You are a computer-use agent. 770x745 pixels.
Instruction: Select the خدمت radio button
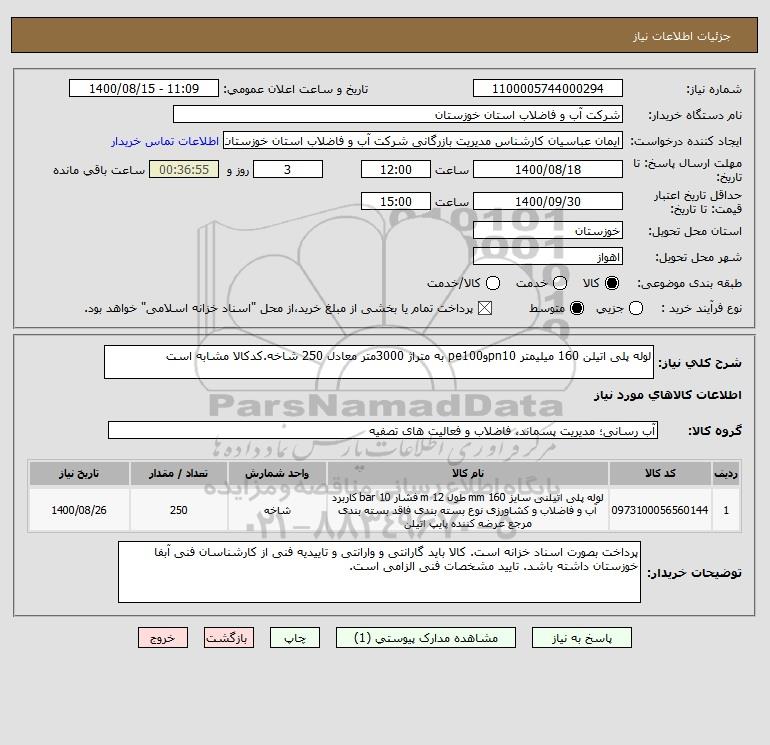(560, 283)
